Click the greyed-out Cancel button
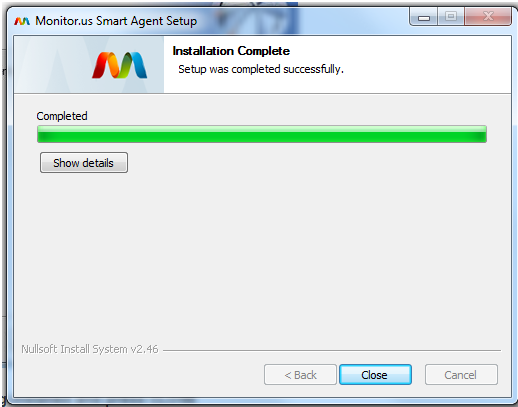Screen dimensions: 518x407 (461, 375)
